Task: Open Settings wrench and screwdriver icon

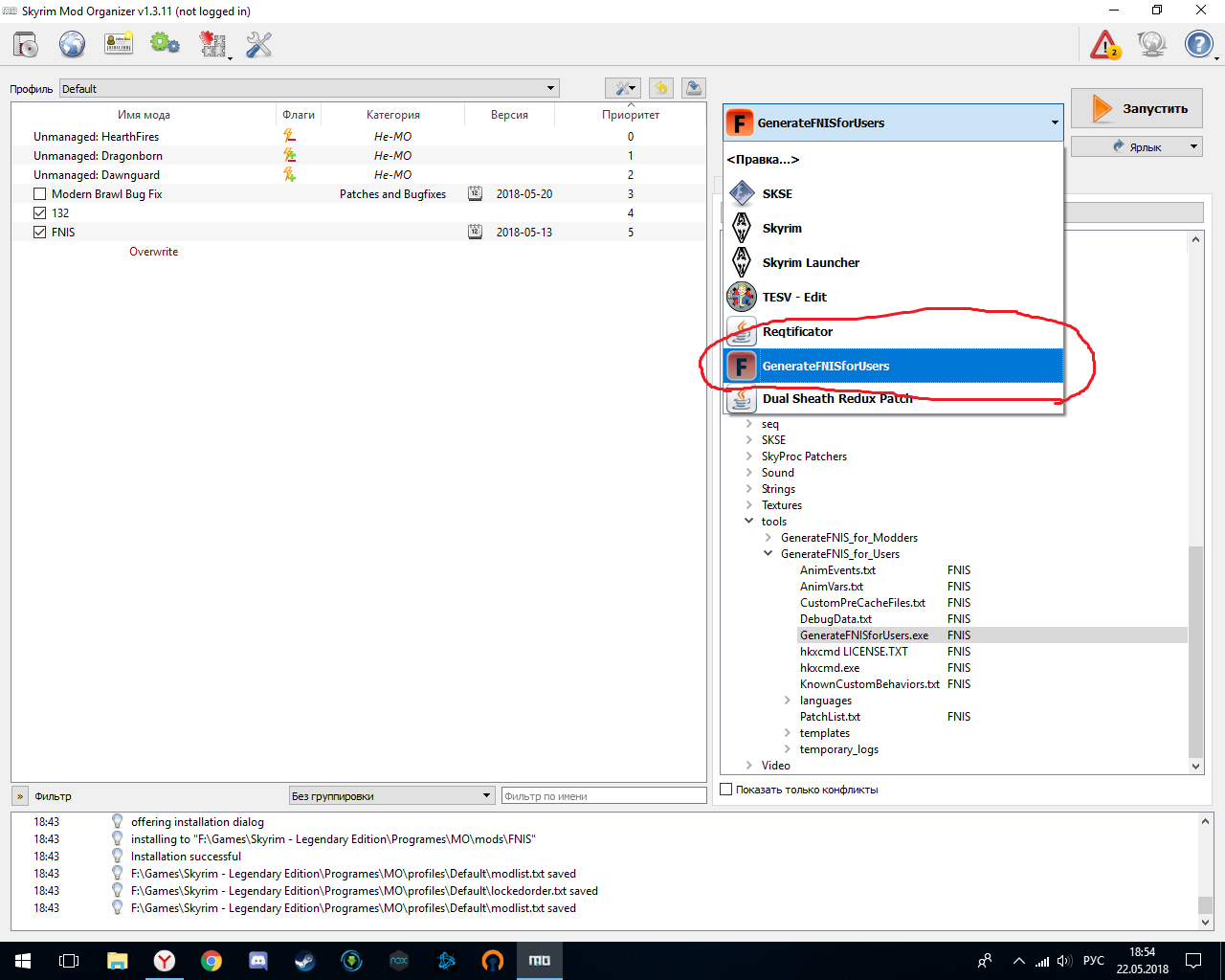Action: pos(258,44)
